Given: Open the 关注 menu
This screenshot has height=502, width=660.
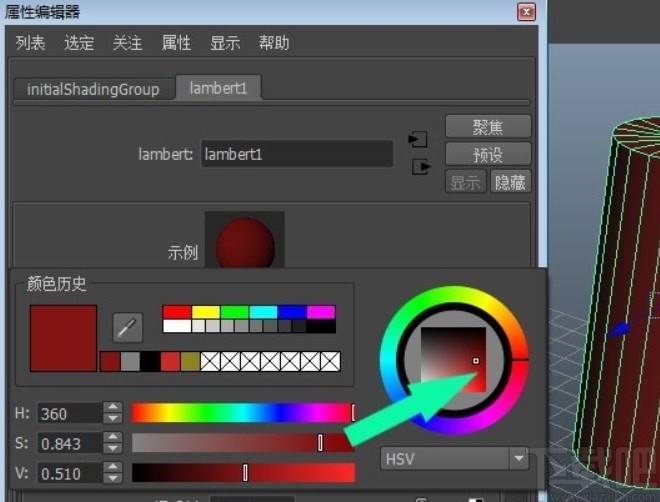Looking at the screenshot, I should (128, 43).
